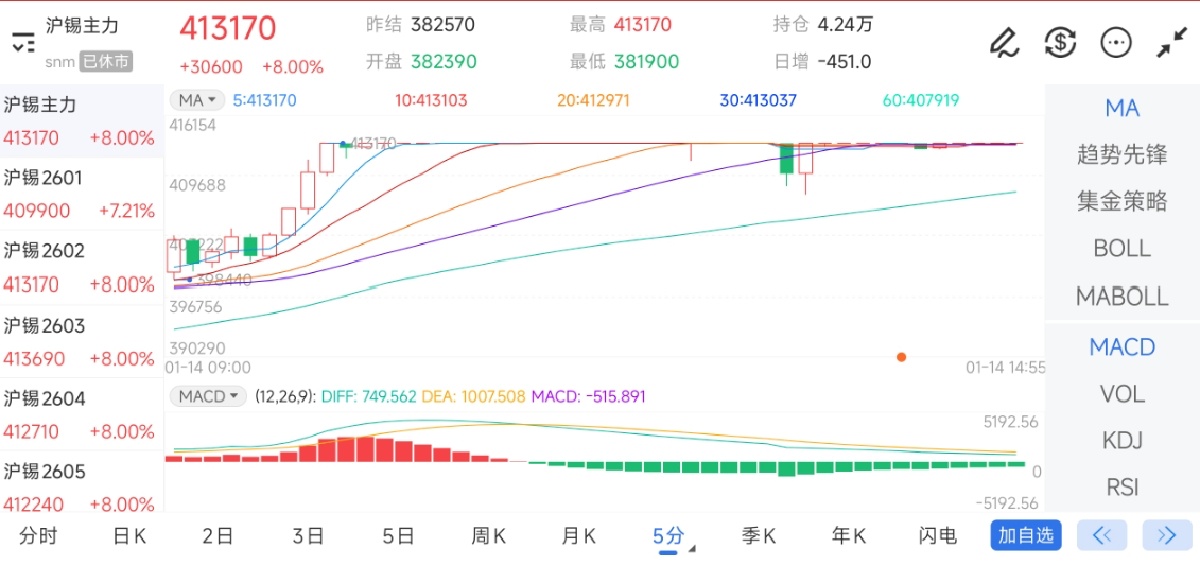Screen dimensions: 1200x572
Task: Go to previous contract with left arrows
Action: coord(1102,535)
